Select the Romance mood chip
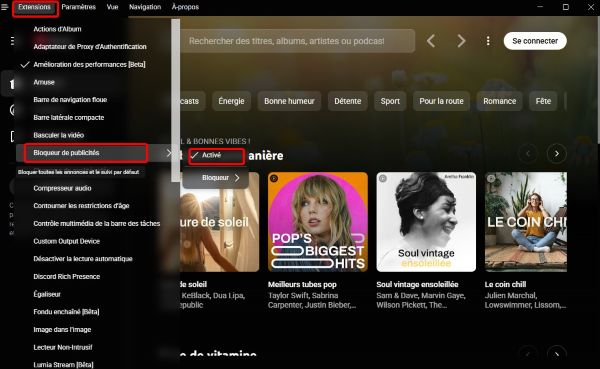Image resolution: width=600 pixels, height=369 pixels. pyautogui.click(x=499, y=101)
